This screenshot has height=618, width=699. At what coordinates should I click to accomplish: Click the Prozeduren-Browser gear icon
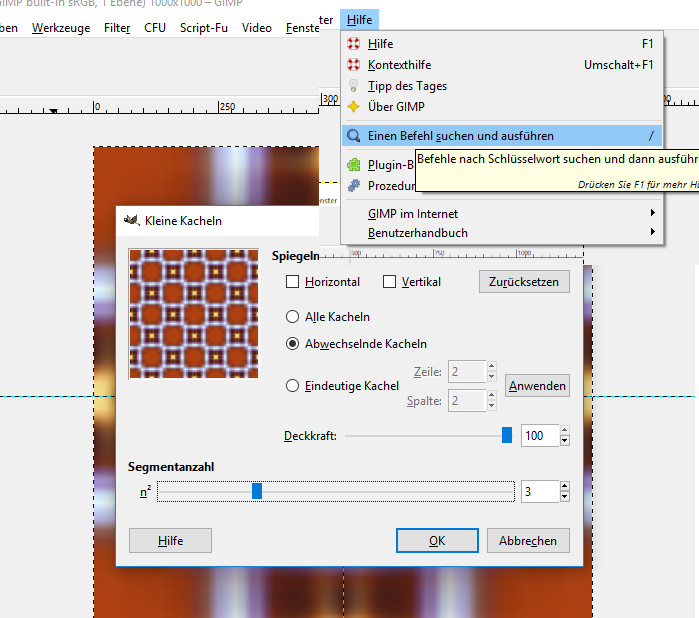(x=353, y=185)
